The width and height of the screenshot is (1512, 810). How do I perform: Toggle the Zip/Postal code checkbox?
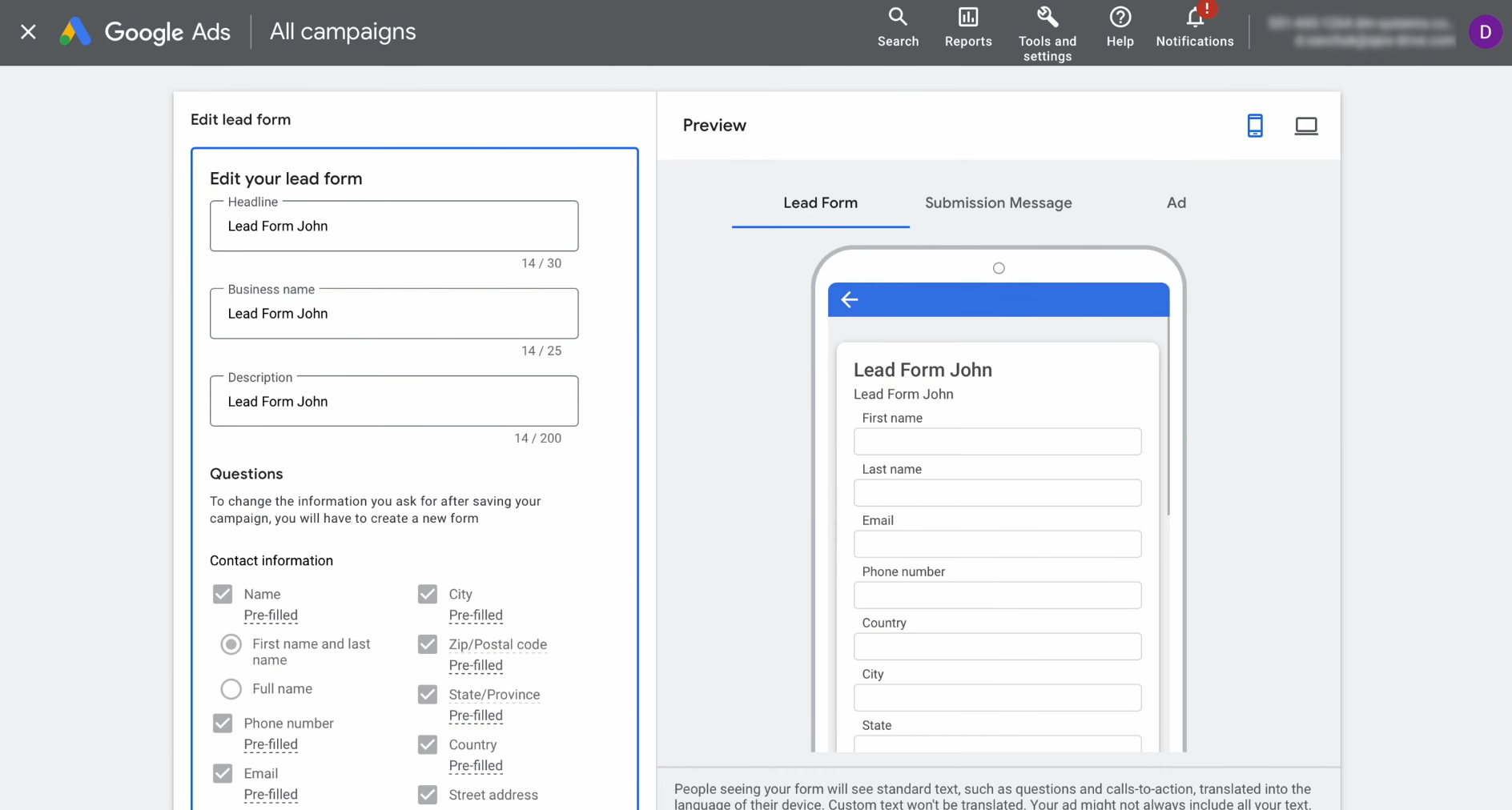pyautogui.click(x=428, y=644)
